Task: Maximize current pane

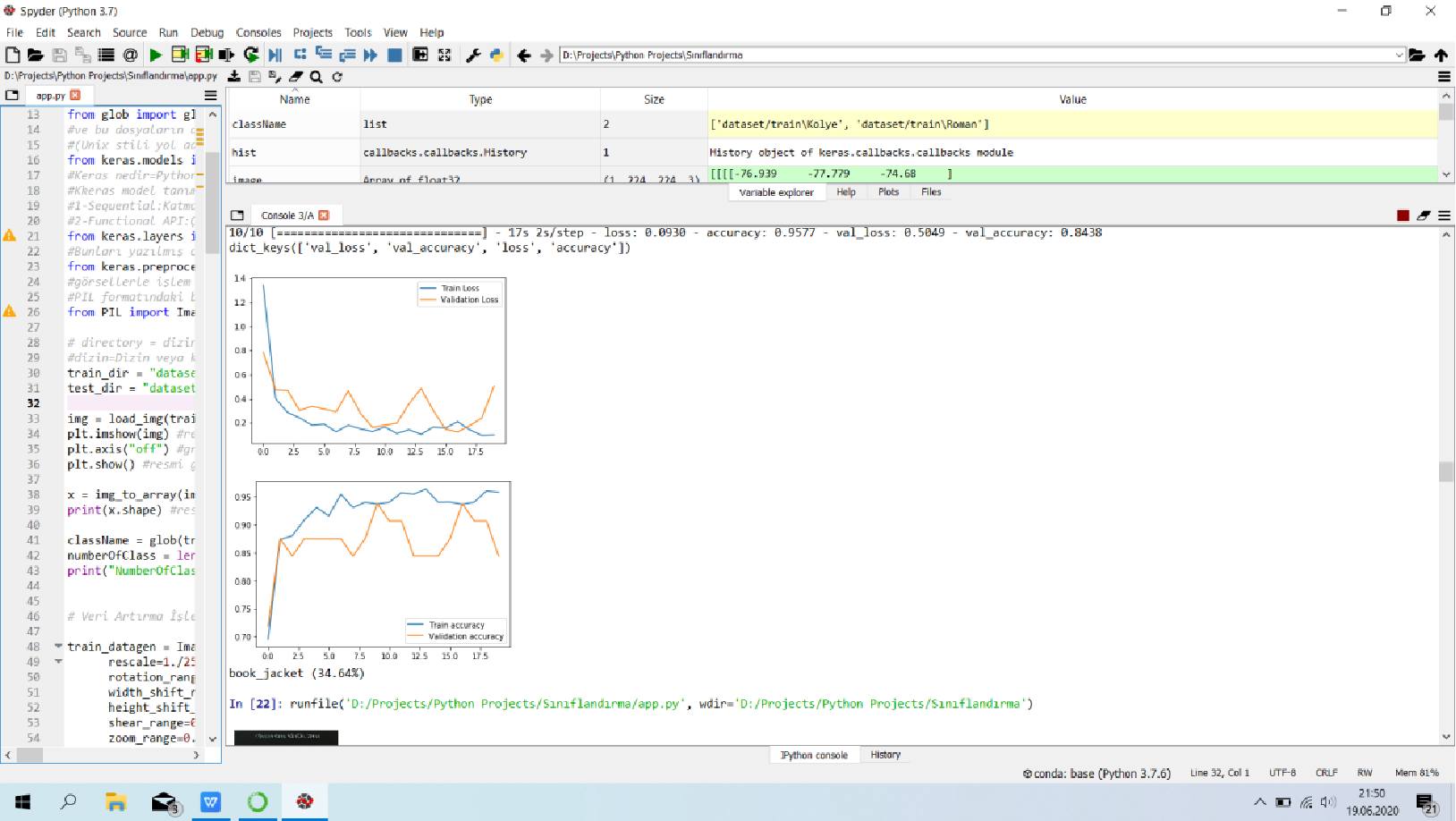Action: click(420, 55)
